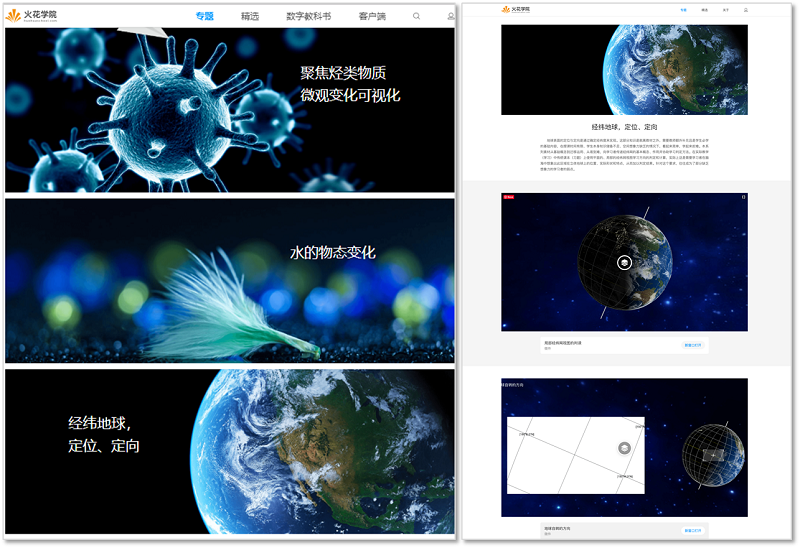Image resolution: width=800 pixels, height=548 pixels.
Task: Open the 经纬地球,定位、定向 earth banner
Action: point(230,452)
